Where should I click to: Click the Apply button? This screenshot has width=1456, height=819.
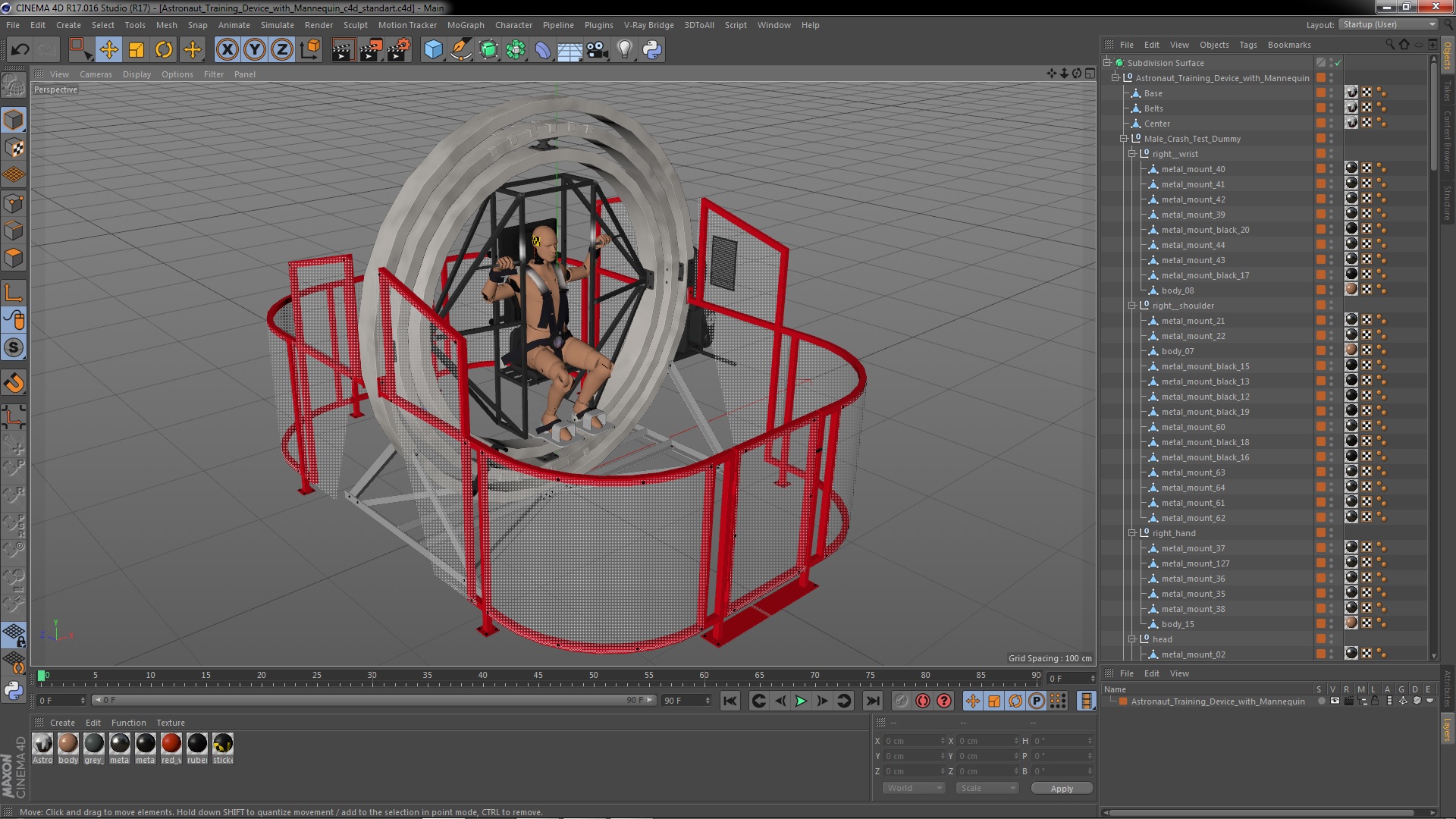tap(1062, 789)
